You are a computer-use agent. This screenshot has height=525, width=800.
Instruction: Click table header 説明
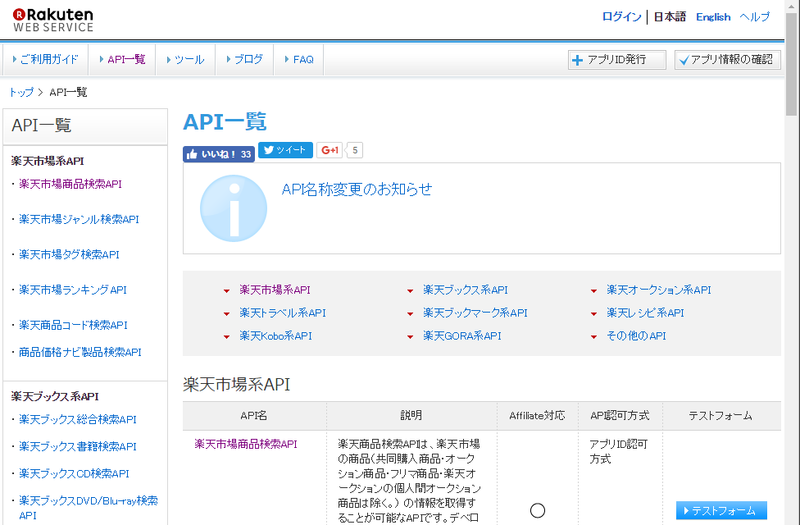point(411,416)
